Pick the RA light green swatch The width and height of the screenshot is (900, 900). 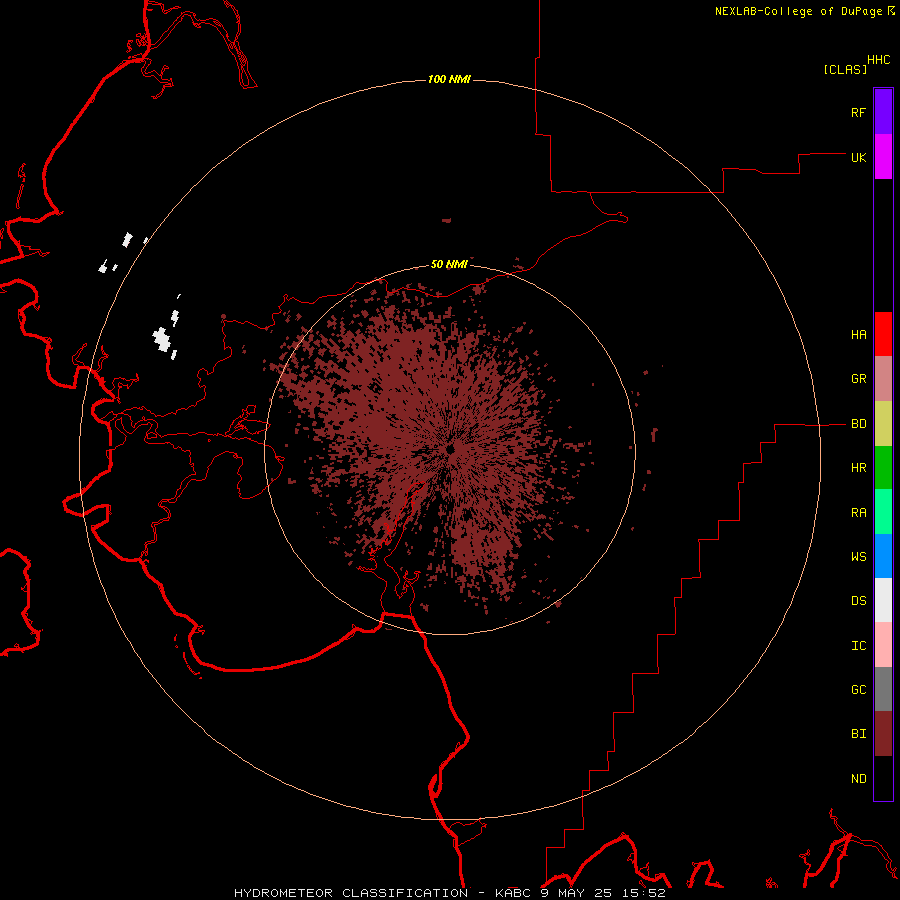coord(883,512)
